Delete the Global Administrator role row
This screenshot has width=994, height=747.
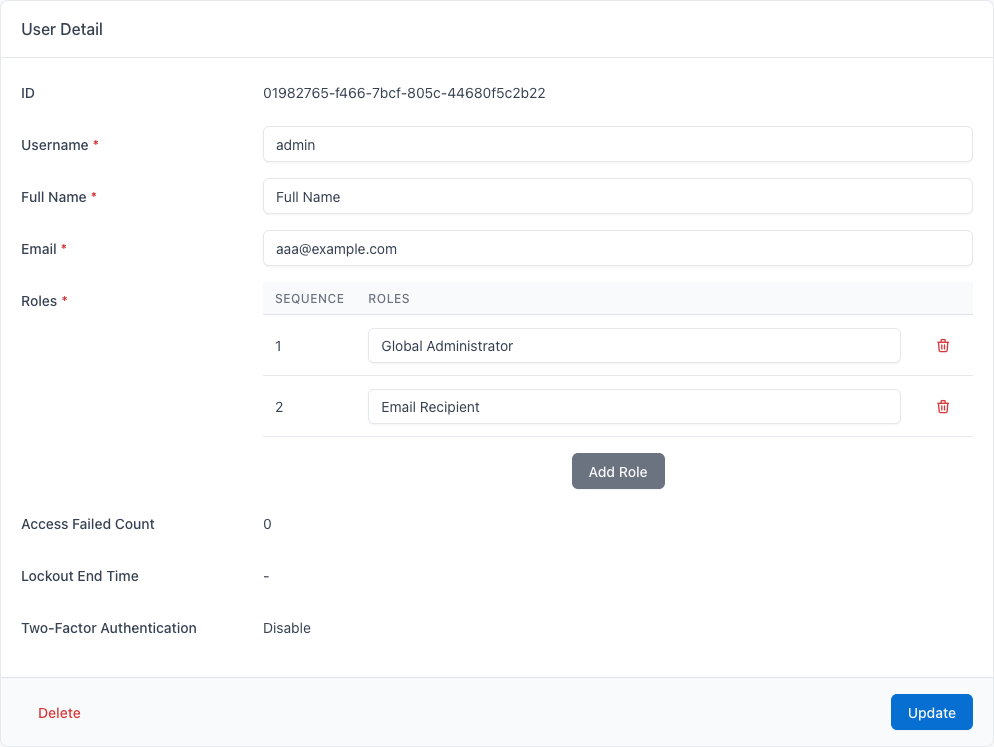942,346
